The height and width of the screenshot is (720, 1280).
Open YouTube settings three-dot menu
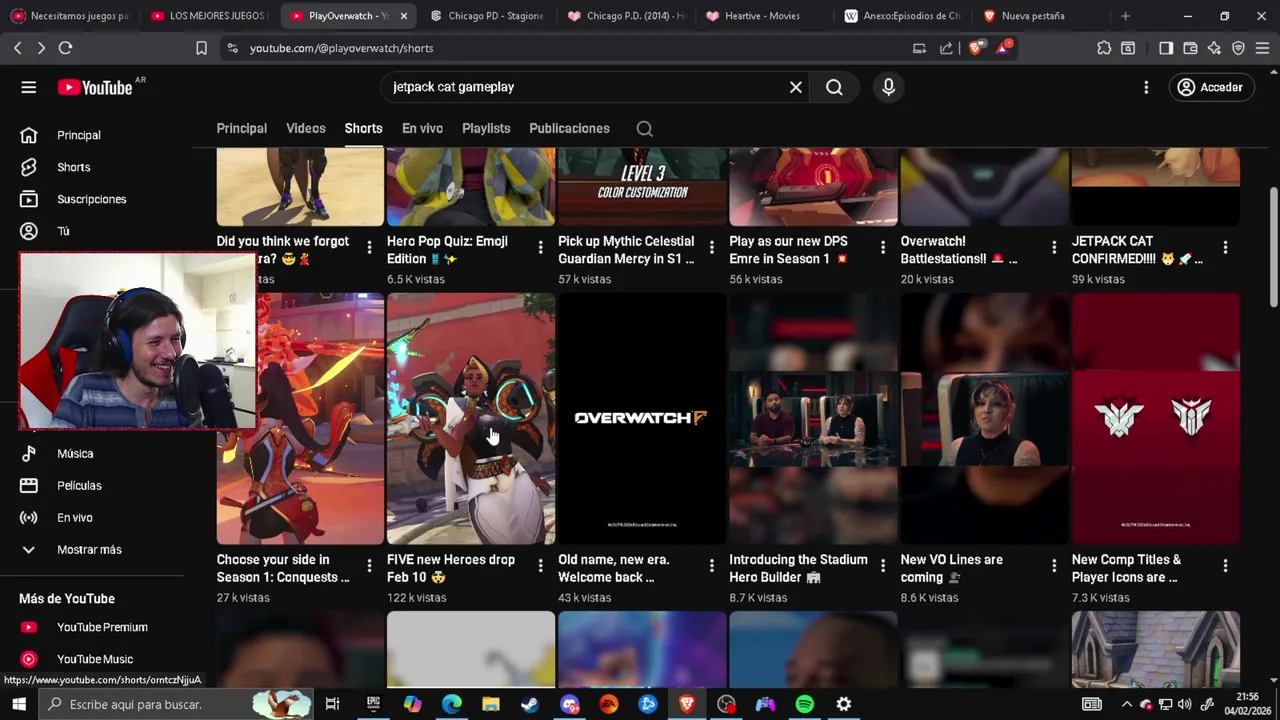point(1146,87)
